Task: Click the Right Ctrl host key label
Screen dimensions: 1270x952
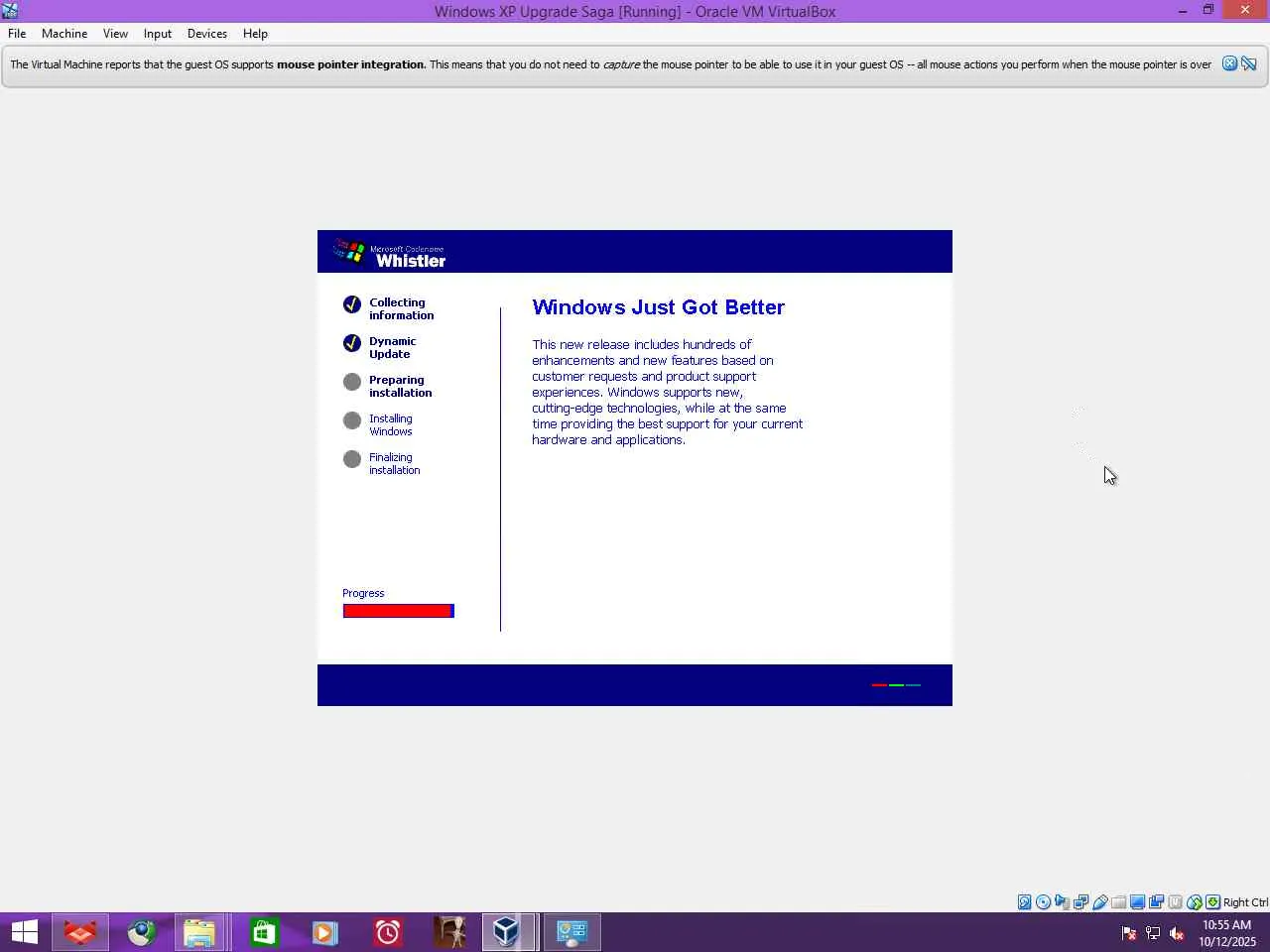Action: click(1245, 902)
